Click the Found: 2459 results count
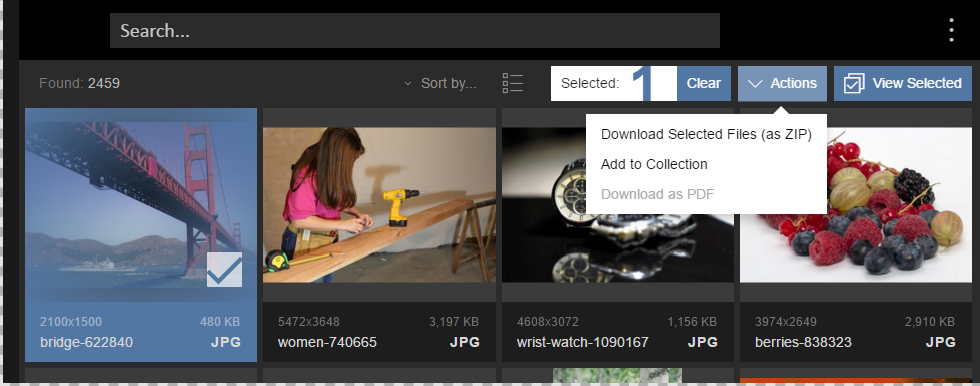The height and width of the screenshot is (386, 980). pos(79,83)
